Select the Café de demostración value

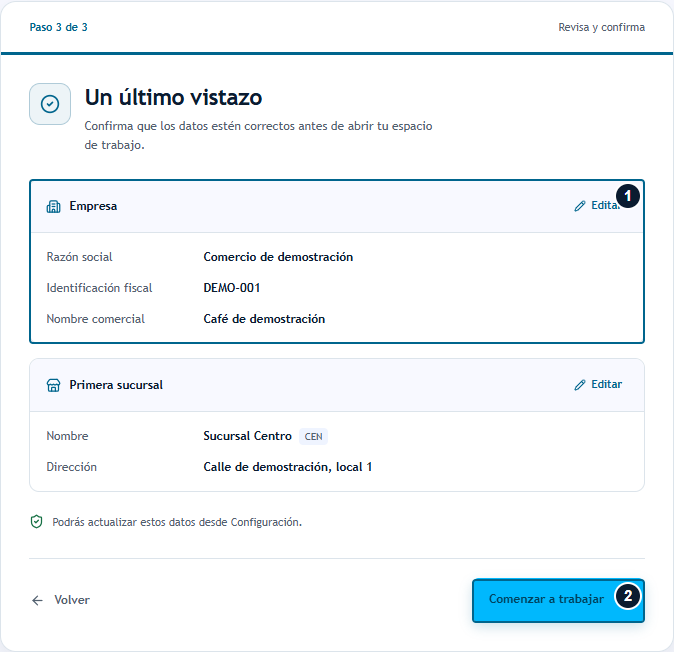point(264,319)
